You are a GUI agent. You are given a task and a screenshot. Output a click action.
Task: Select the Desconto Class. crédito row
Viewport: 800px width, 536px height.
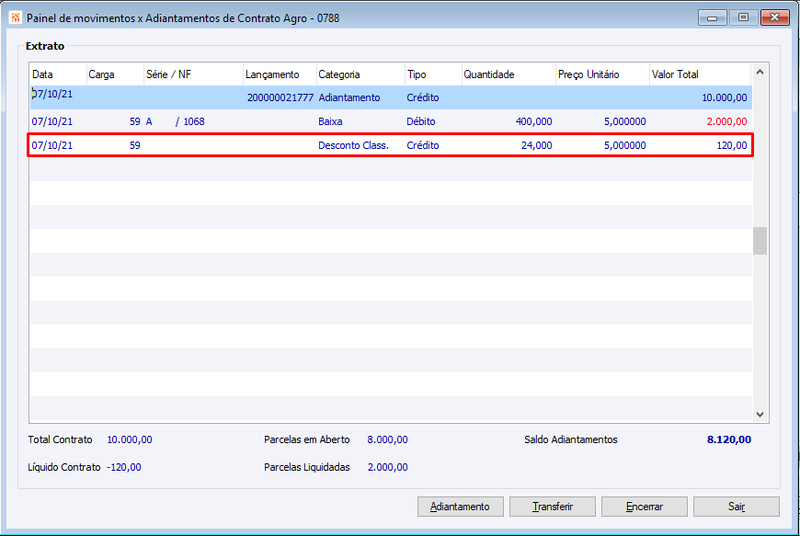pyautogui.click(x=391, y=145)
